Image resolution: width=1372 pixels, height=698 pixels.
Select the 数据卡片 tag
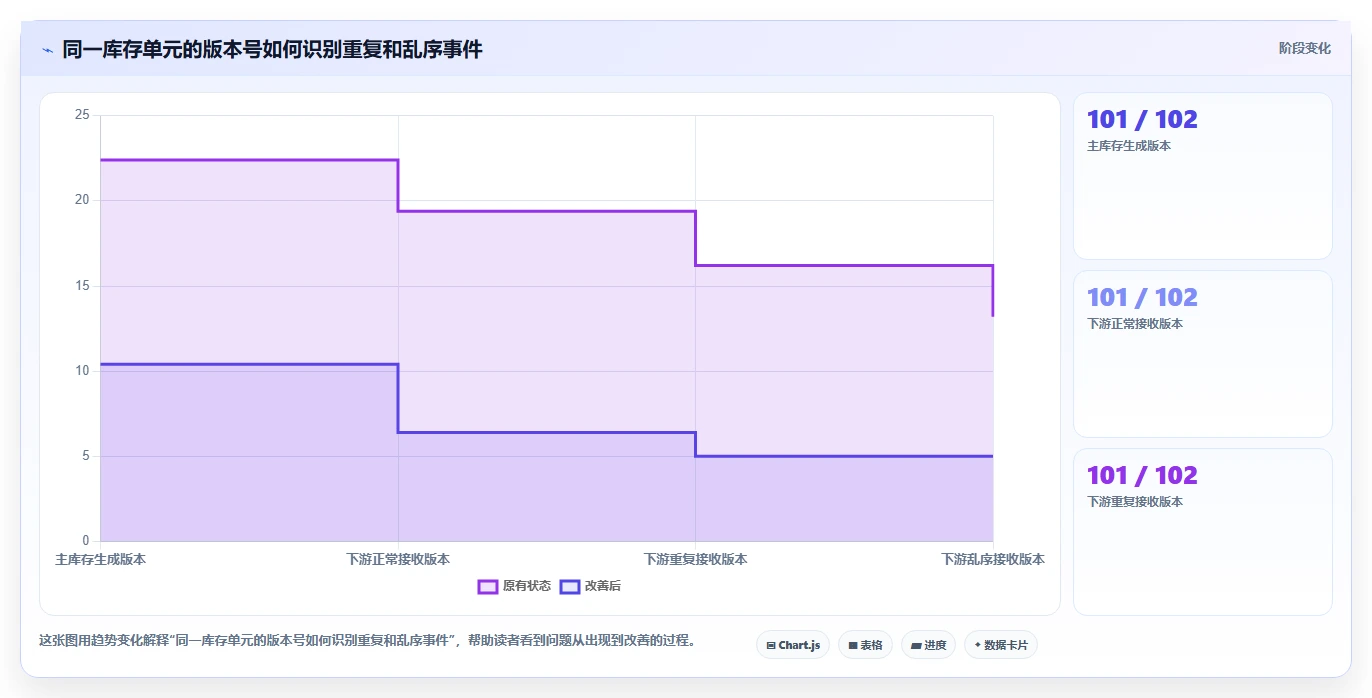tap(1001, 645)
